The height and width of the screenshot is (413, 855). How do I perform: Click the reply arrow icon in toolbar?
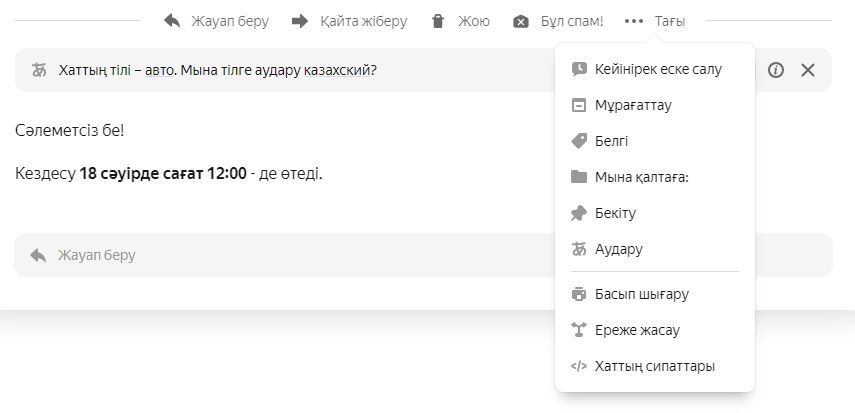click(172, 21)
